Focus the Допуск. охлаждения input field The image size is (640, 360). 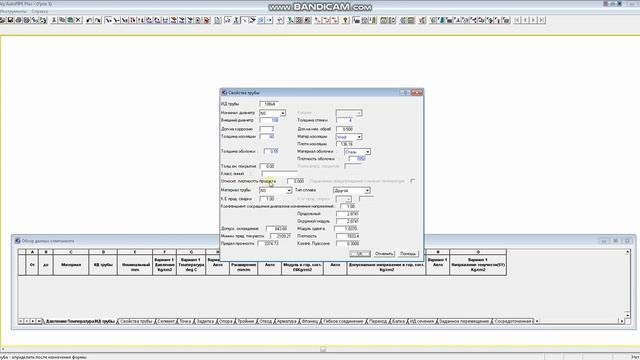(x=277, y=229)
